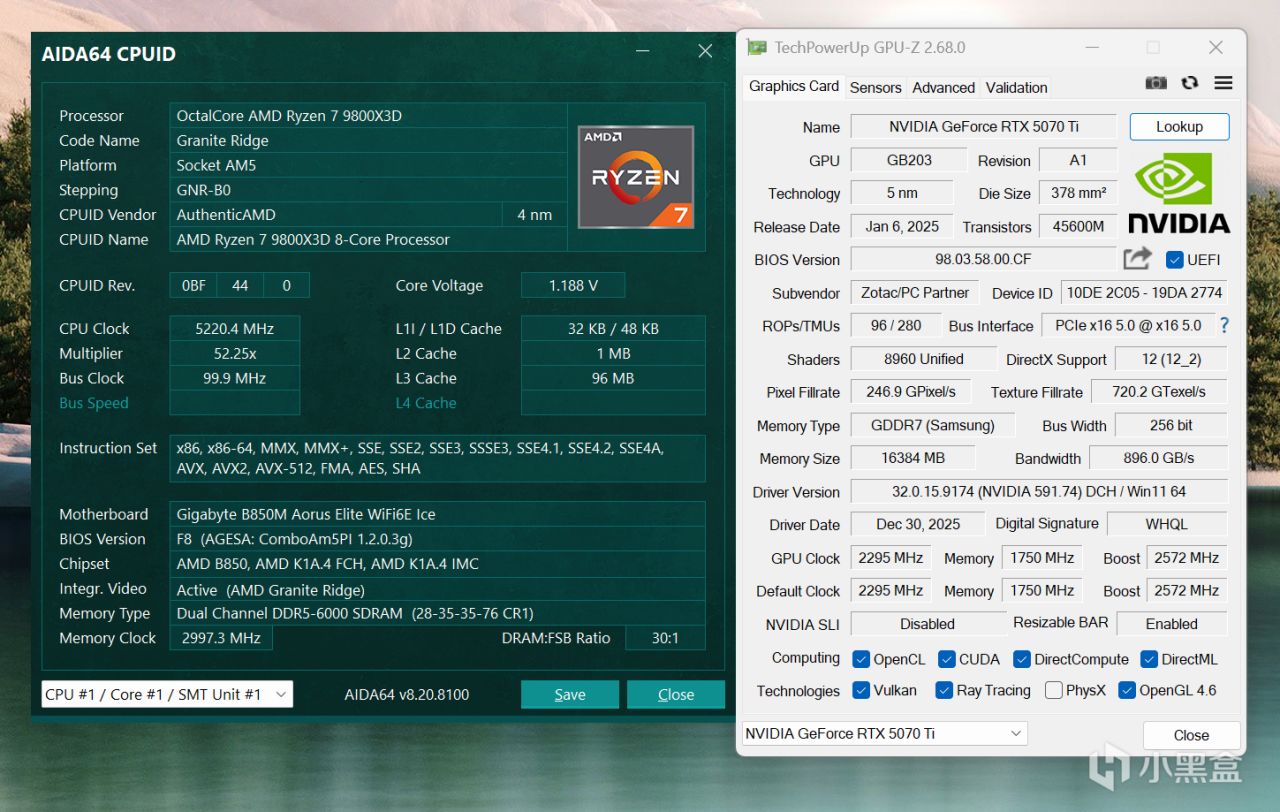1280x812 pixels.
Task: Click the Close button in AIDA64 CPUID
Action: [676, 694]
